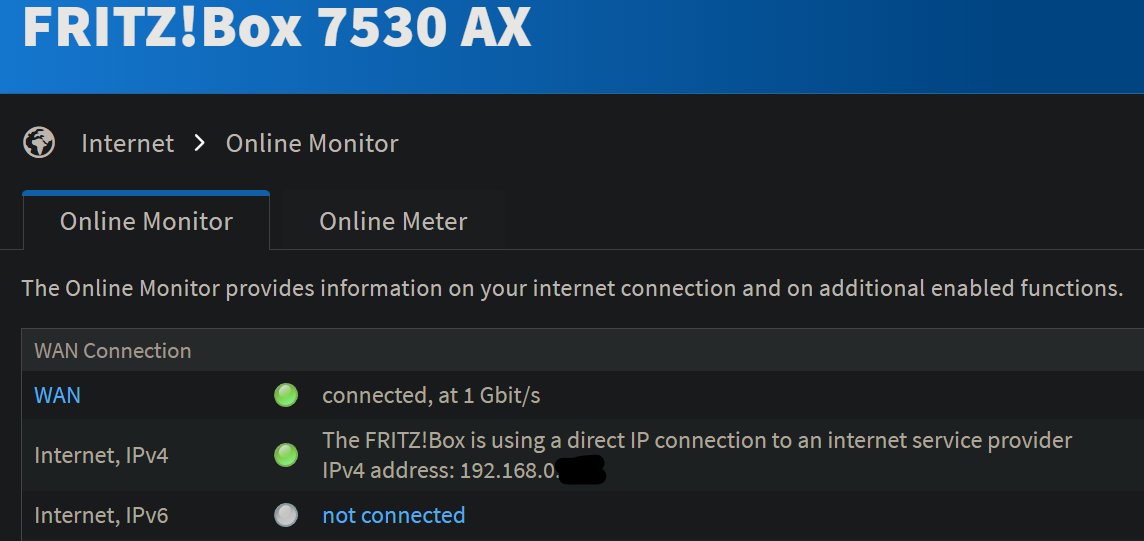Click the blacked-out IPv4 address redaction
Screen dimensions: 1144x541
581,471
